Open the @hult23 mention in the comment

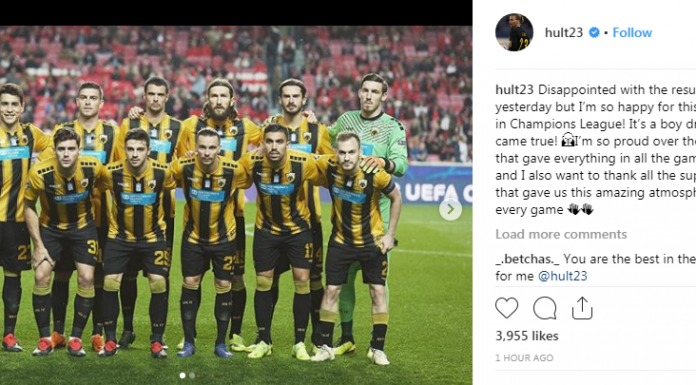(562, 276)
